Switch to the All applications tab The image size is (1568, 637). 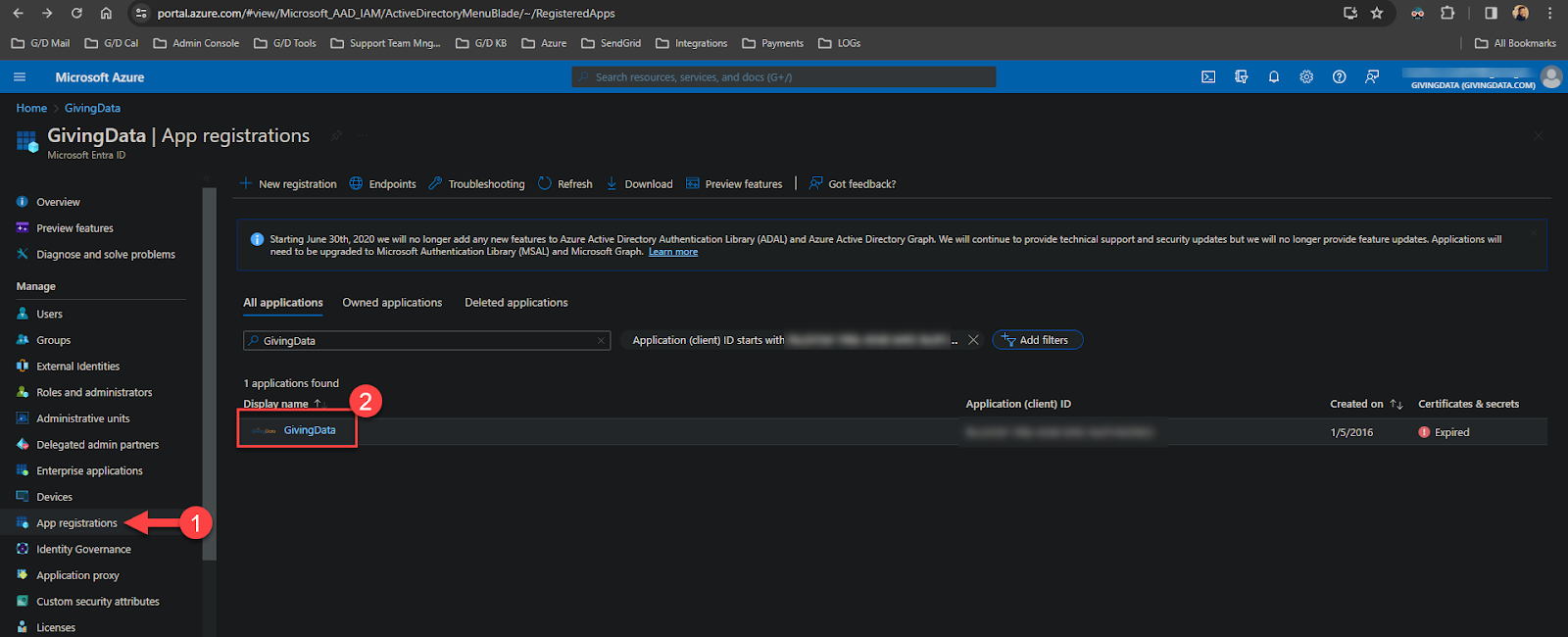click(283, 303)
